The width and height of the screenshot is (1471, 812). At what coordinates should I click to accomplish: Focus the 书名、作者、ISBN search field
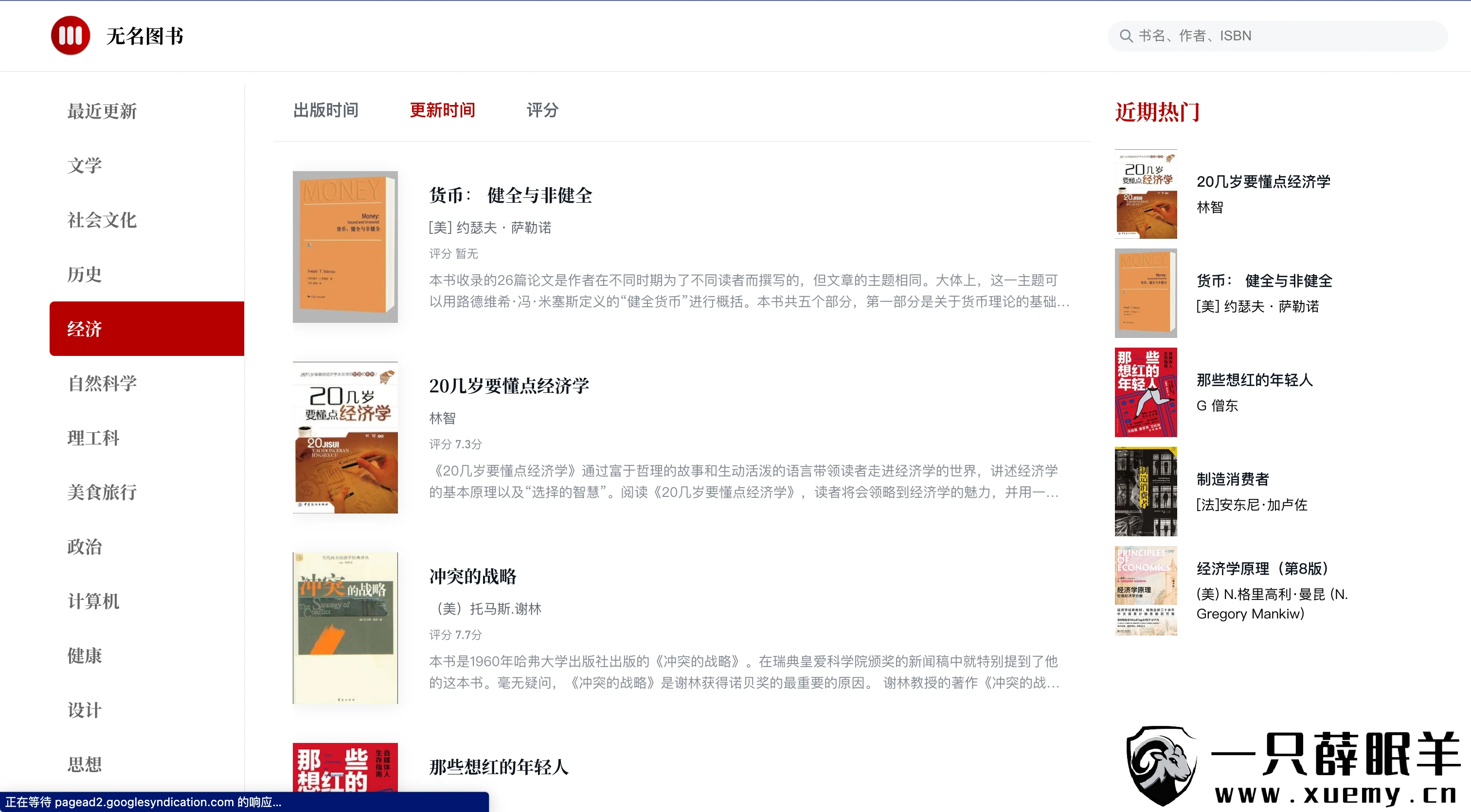click(x=1277, y=36)
